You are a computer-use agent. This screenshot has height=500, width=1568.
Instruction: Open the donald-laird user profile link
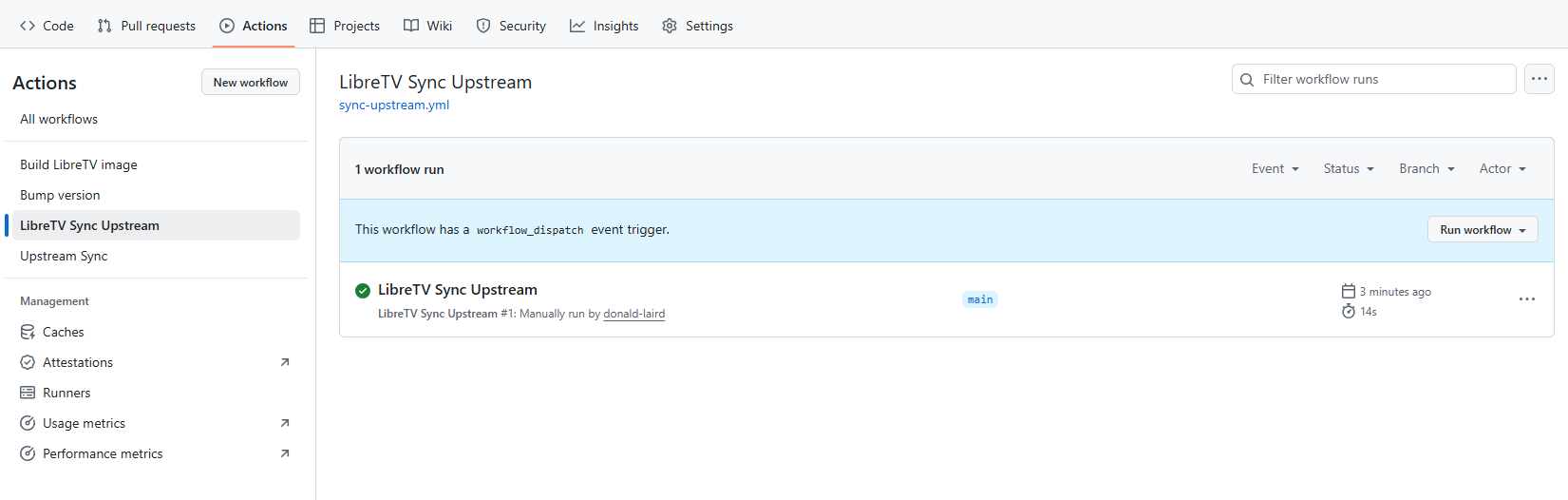pyautogui.click(x=633, y=314)
